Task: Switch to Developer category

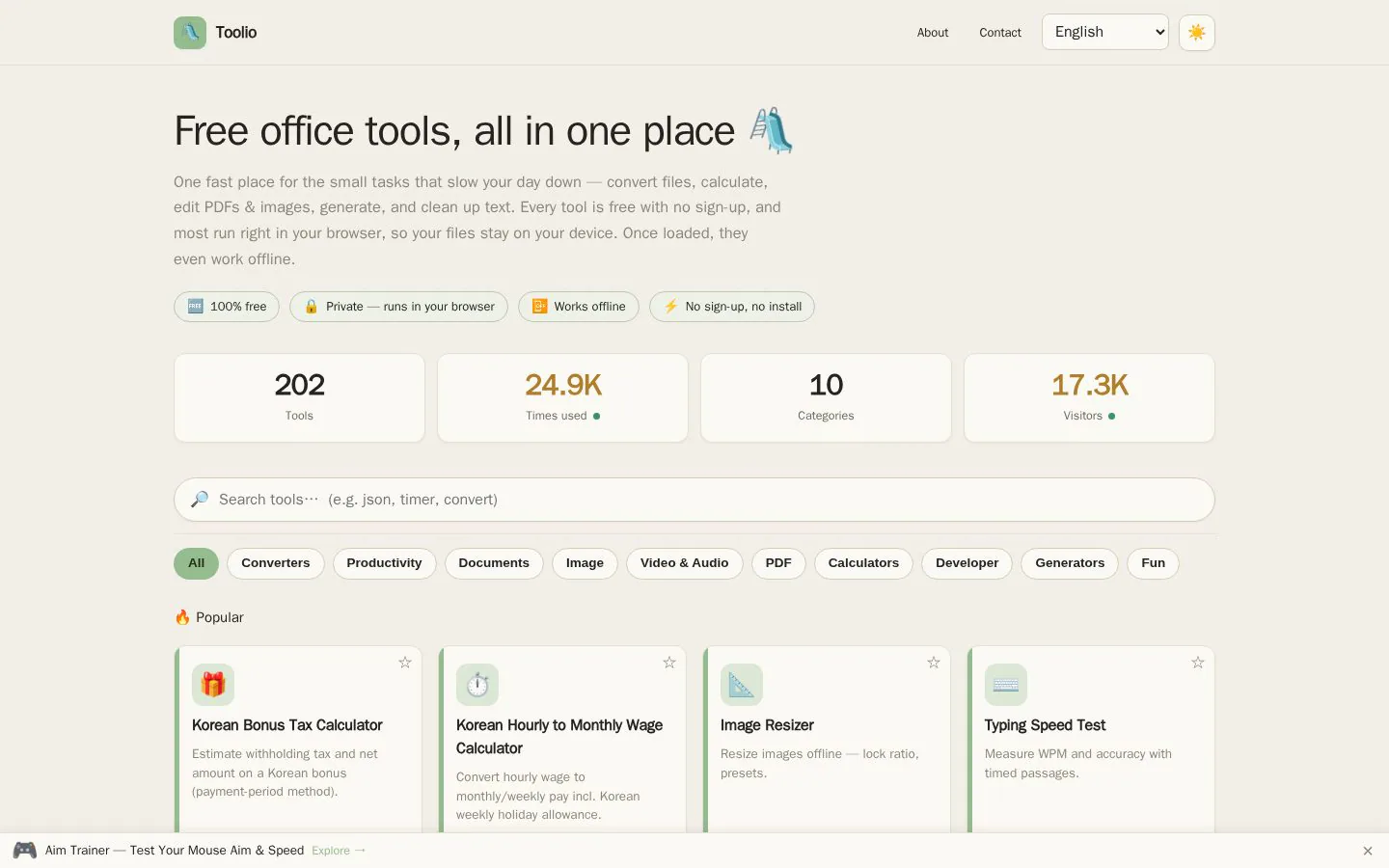Action: point(967,563)
